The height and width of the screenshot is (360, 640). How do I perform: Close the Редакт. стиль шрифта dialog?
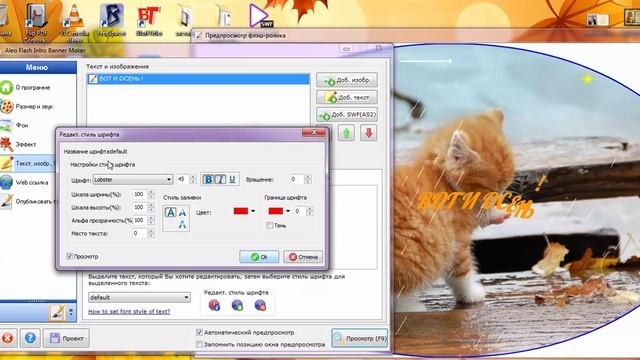click(x=314, y=132)
